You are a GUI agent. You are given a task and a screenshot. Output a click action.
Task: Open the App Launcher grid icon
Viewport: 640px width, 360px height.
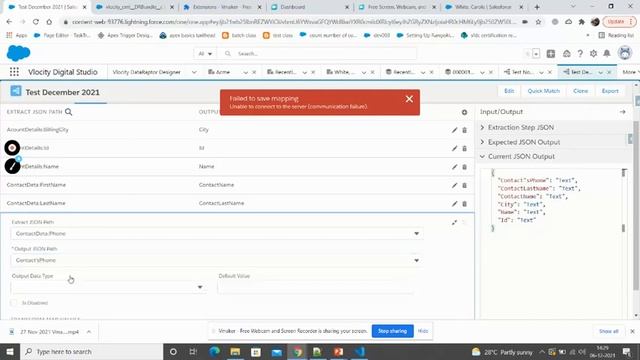(14, 72)
